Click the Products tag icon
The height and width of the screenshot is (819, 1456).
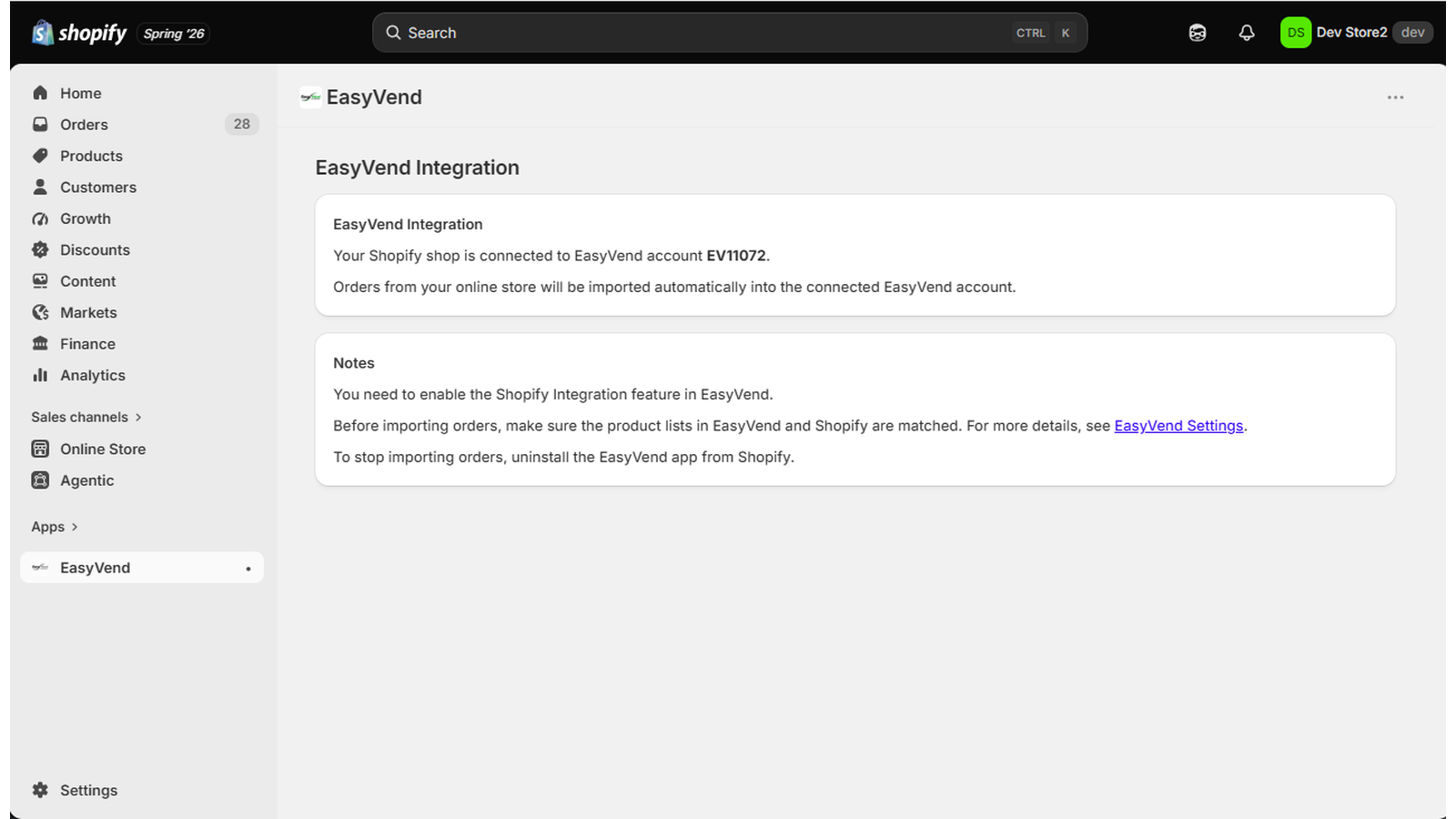tap(40, 156)
